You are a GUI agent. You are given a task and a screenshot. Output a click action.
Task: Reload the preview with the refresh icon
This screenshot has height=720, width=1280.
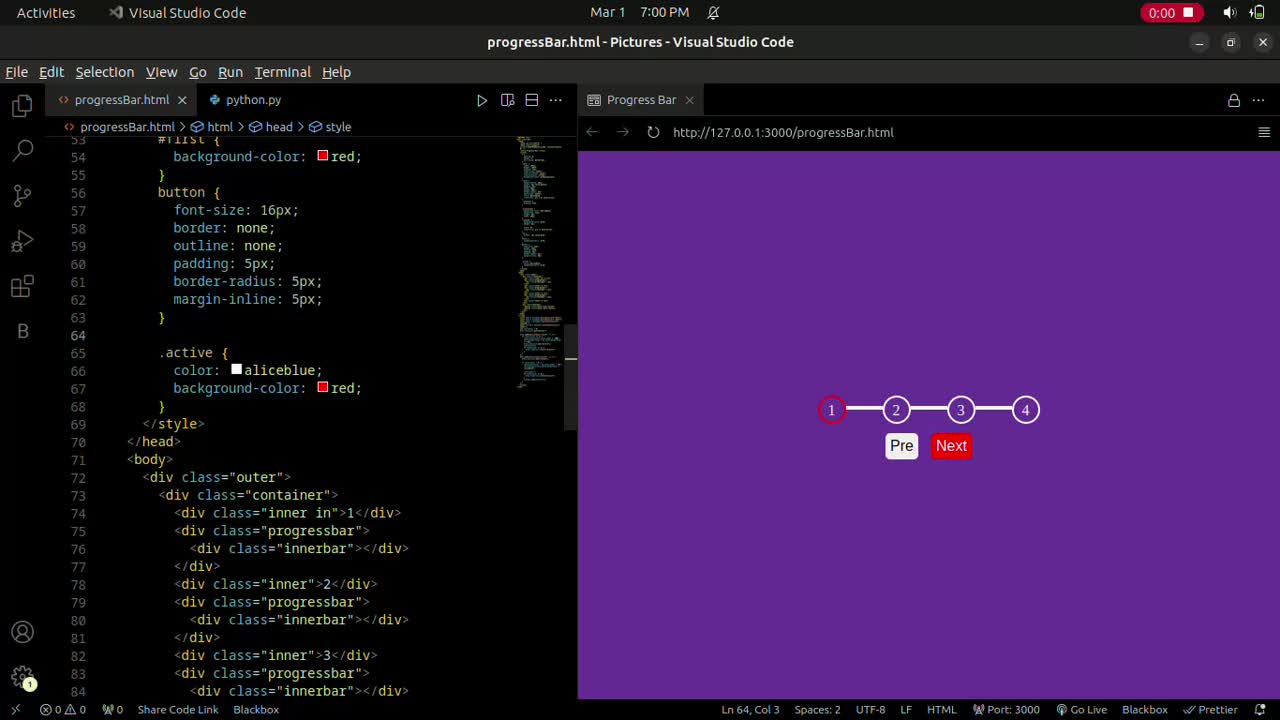[653, 132]
